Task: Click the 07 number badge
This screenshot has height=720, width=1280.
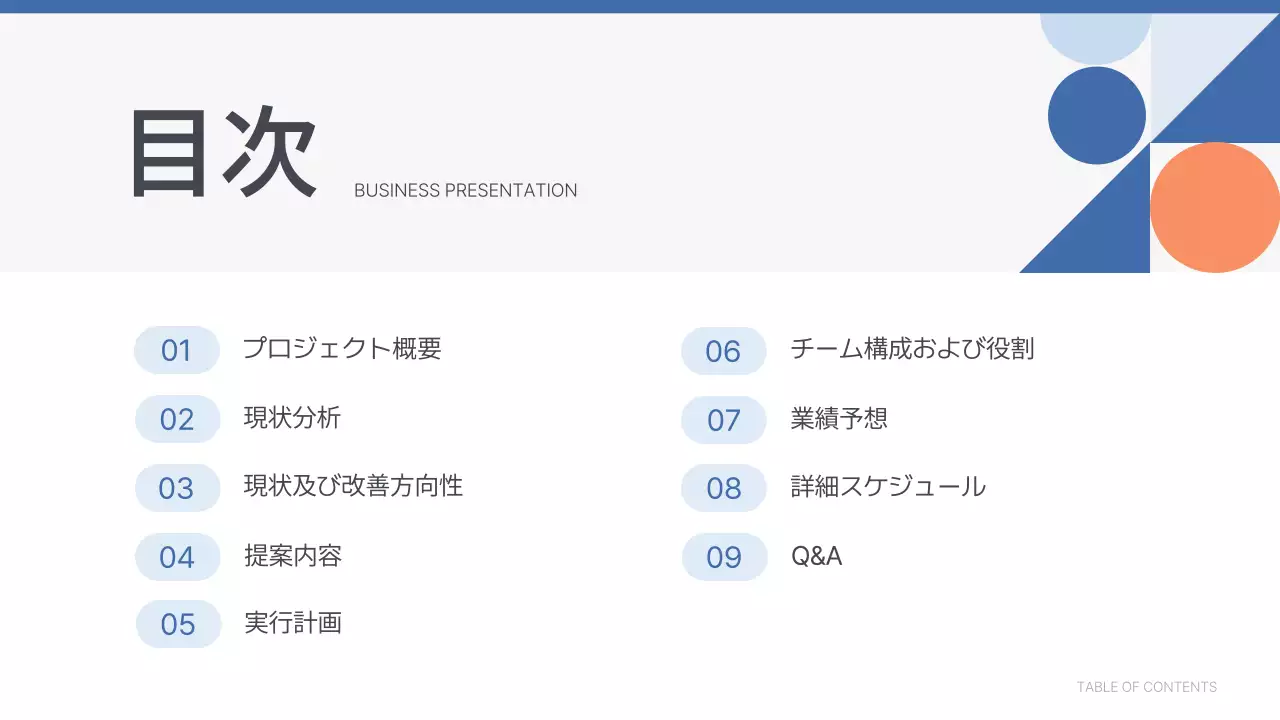Action: [723, 420]
